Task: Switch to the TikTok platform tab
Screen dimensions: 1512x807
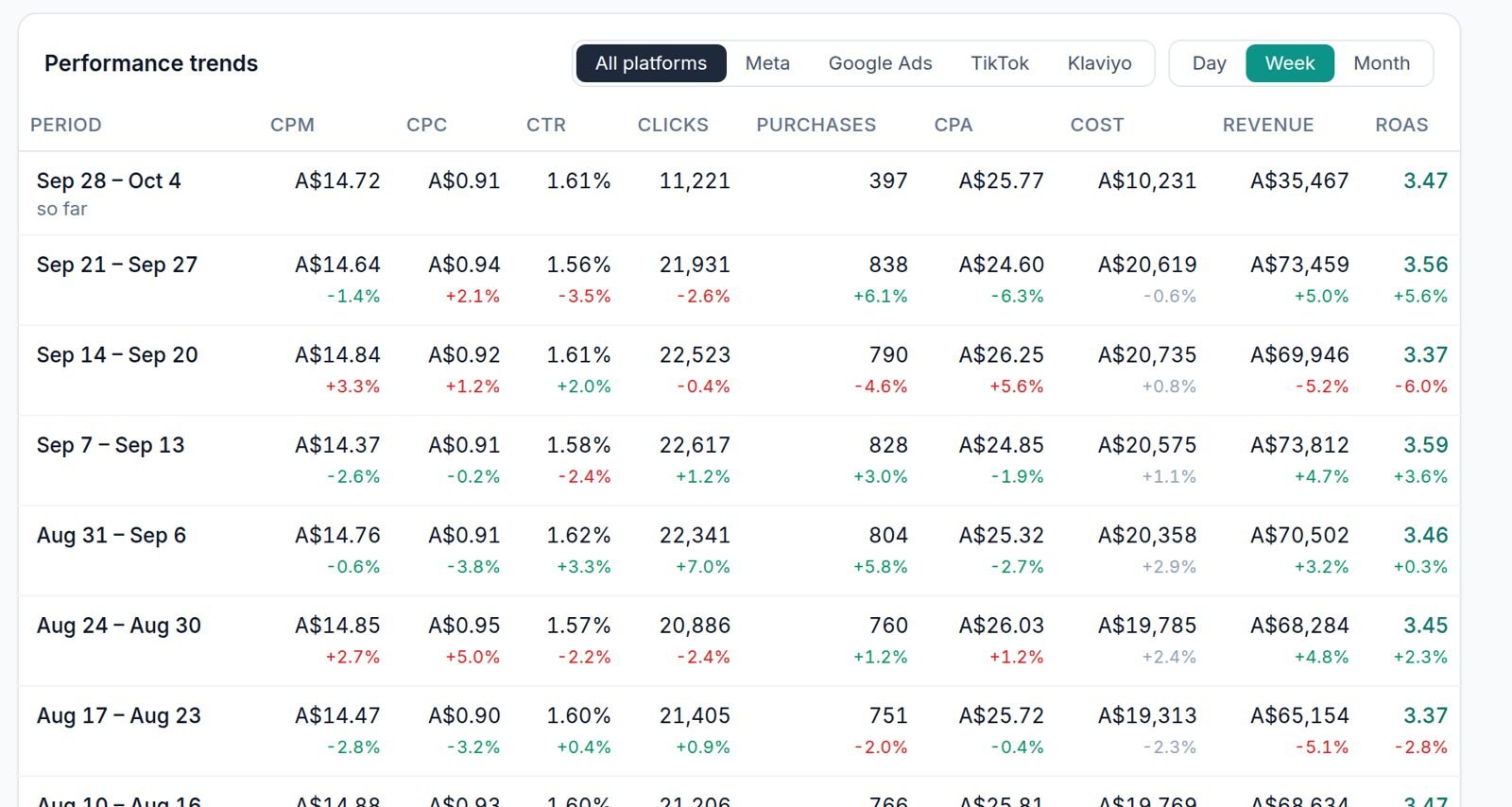Action: pos(1000,63)
